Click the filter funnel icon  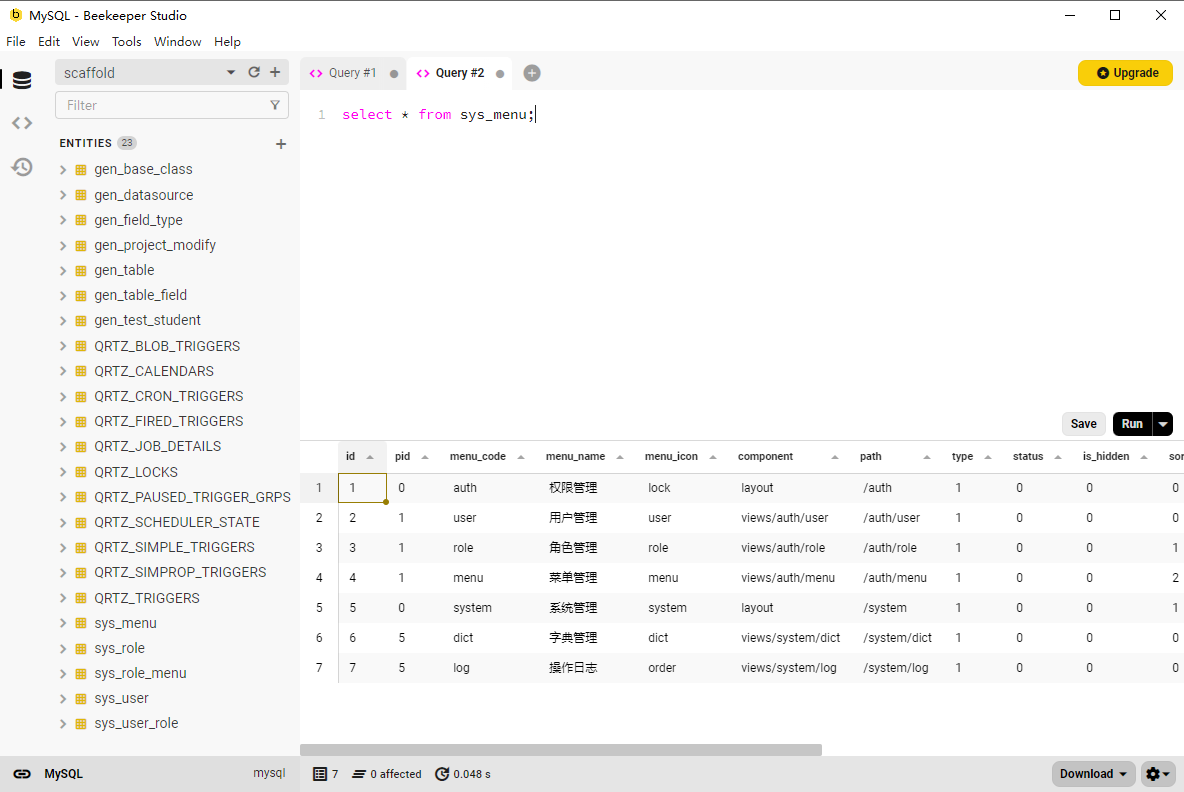[275, 105]
